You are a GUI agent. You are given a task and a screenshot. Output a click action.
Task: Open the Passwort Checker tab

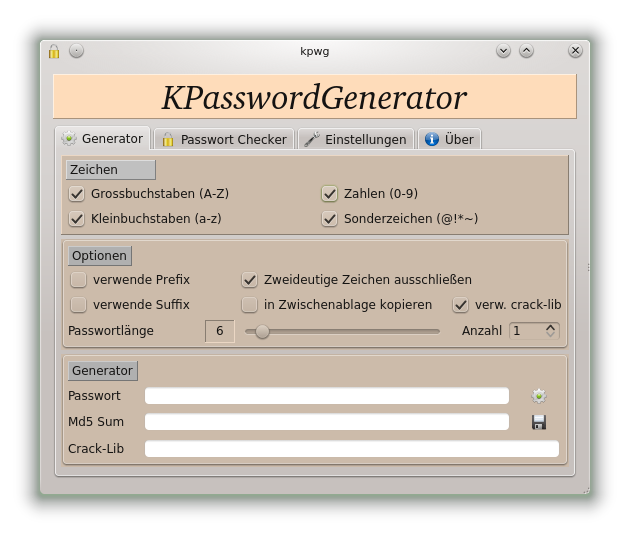(224, 139)
